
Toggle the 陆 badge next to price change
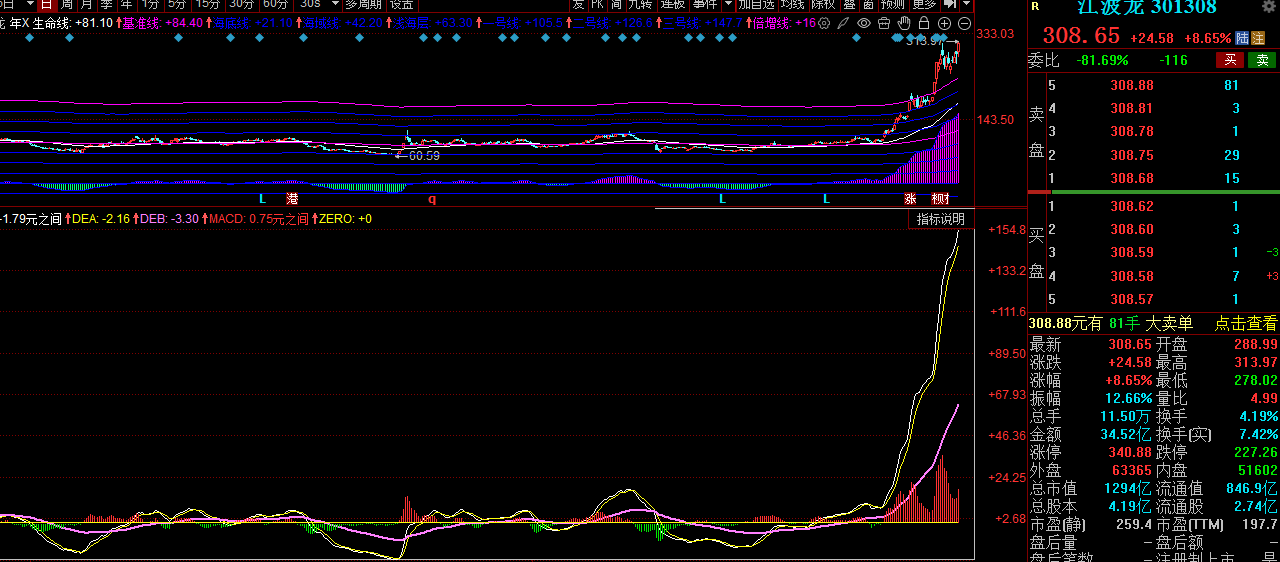click(x=1243, y=37)
